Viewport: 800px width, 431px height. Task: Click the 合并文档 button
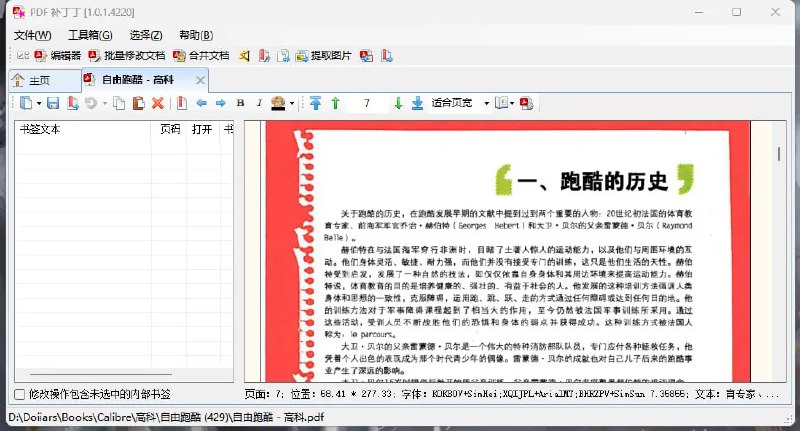(201, 56)
